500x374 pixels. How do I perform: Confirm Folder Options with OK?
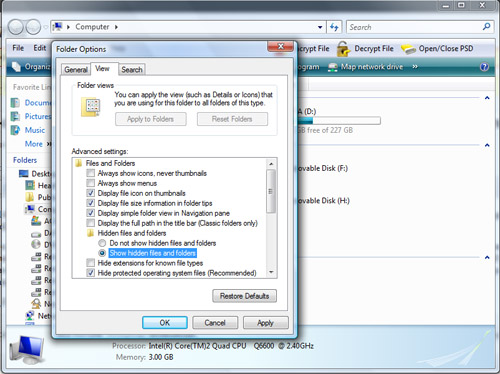click(x=165, y=323)
